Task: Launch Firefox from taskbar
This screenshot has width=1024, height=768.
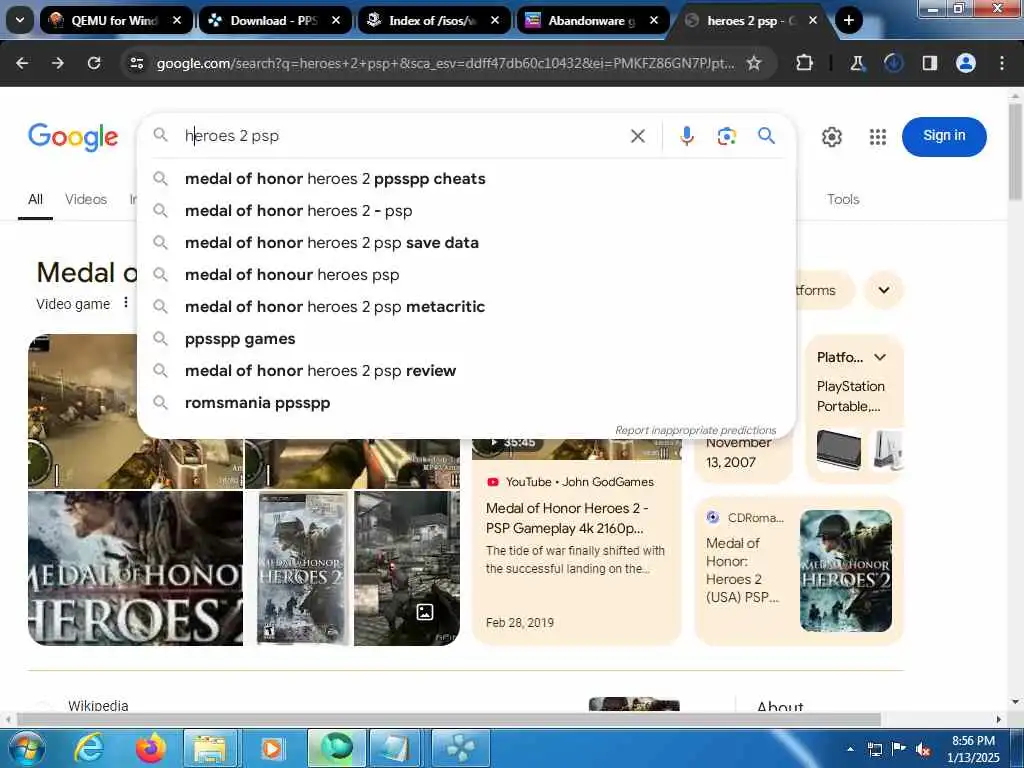Action: [150, 748]
